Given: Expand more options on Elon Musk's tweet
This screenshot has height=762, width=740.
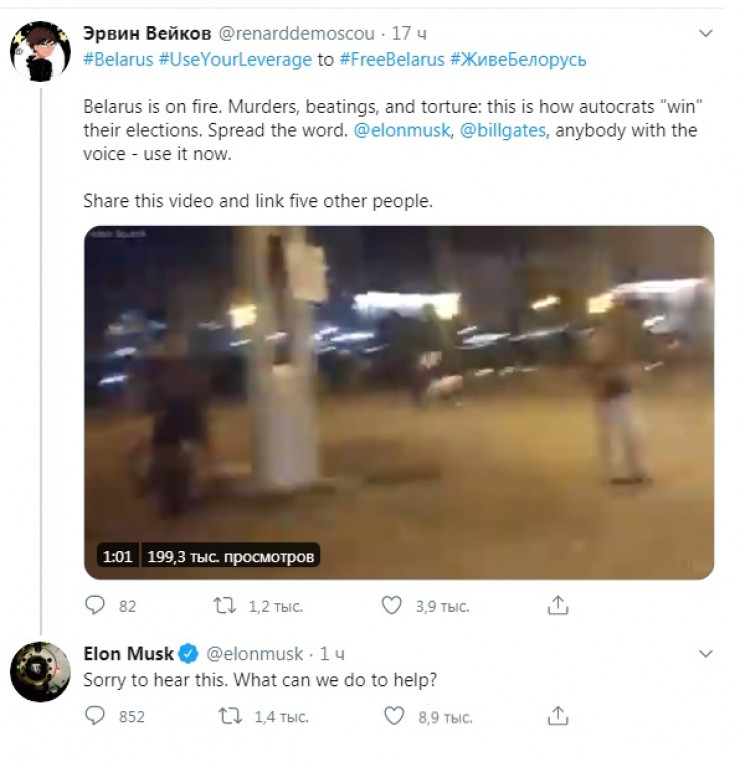Looking at the screenshot, I should (x=706, y=654).
